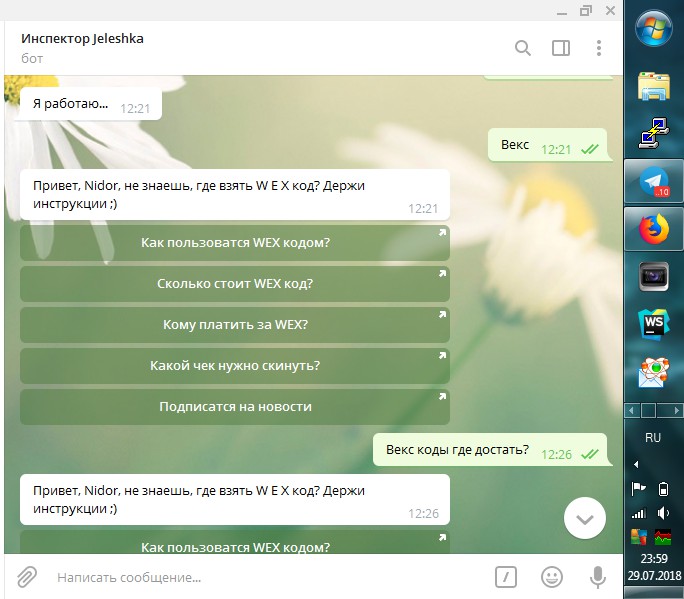Click the battery tray icon
684x599 pixels.
pos(663,489)
